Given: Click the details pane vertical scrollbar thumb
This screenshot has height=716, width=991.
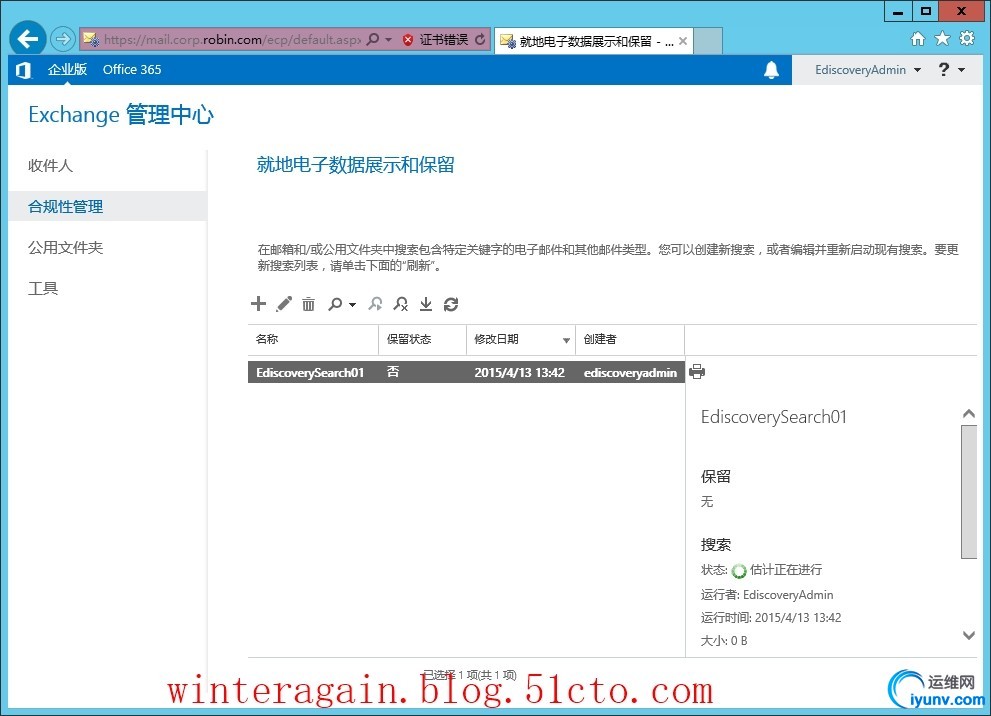Looking at the screenshot, I should tap(969, 492).
